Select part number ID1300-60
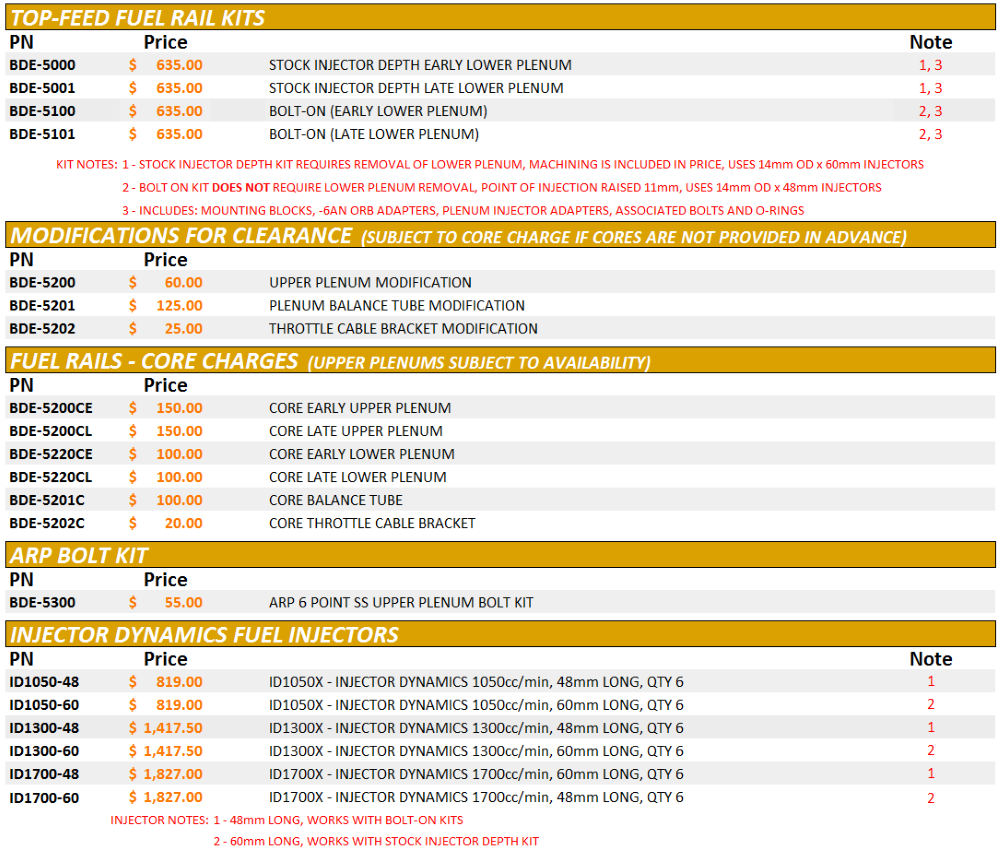The height and width of the screenshot is (851, 1000). 44,751
